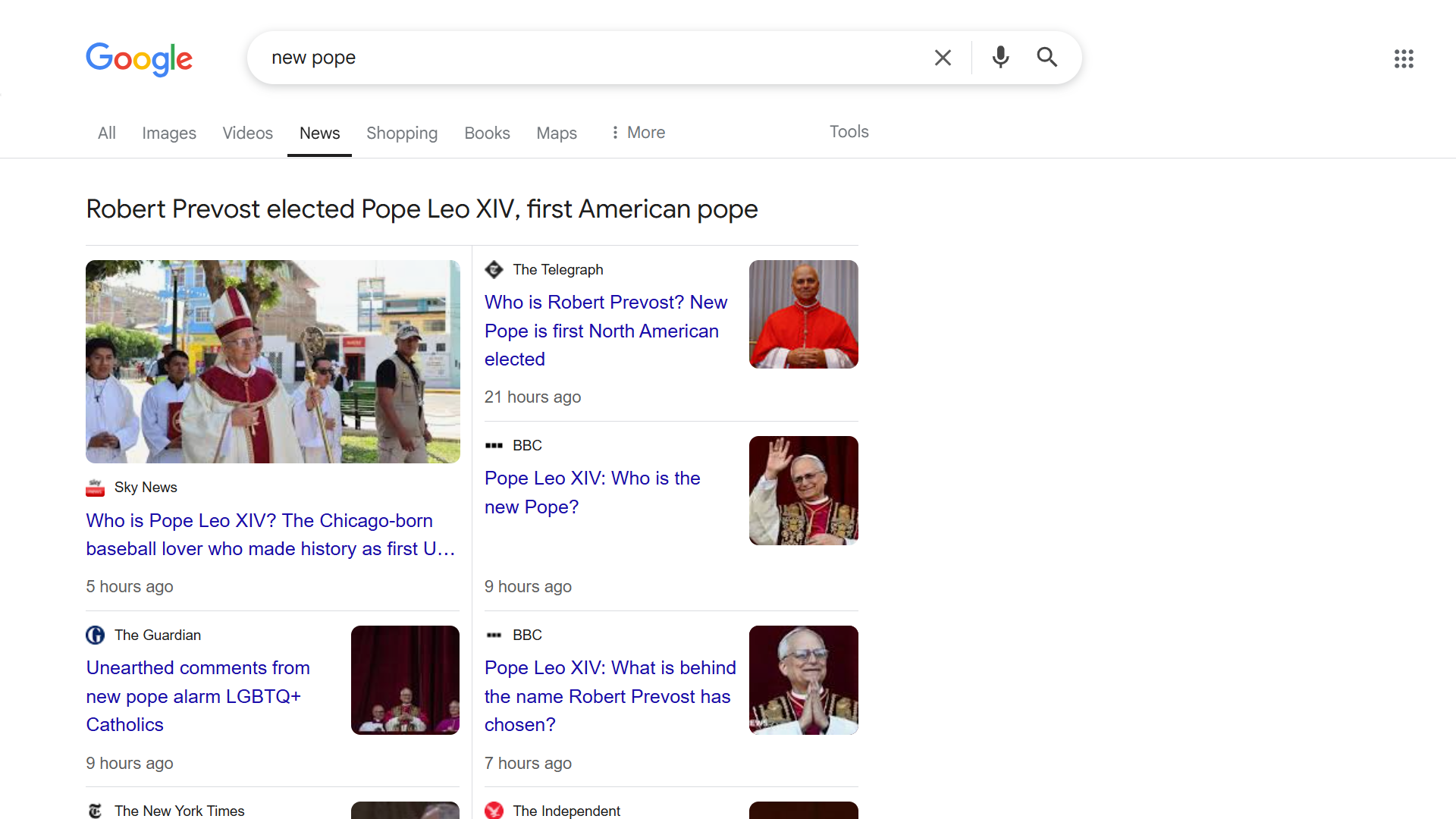This screenshot has width=1456, height=819.
Task: Click '5 hours ago' timestamp
Action: (130, 587)
